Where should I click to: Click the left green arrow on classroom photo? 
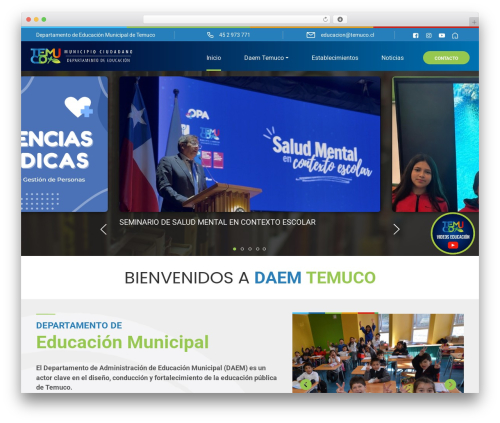306,384
